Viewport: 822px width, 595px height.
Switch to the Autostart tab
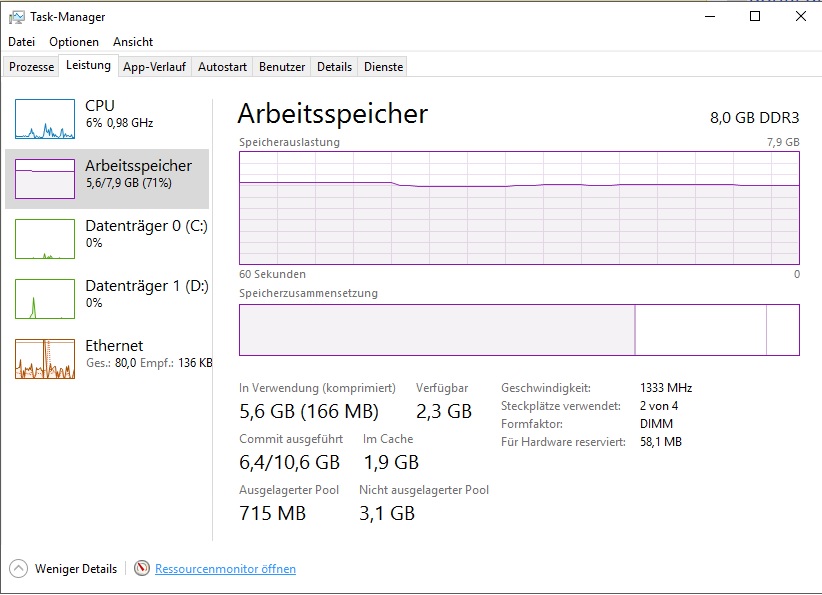[222, 67]
